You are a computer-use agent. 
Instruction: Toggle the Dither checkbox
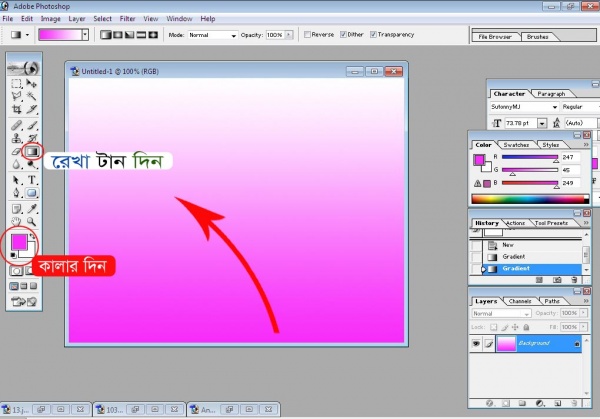coord(343,34)
